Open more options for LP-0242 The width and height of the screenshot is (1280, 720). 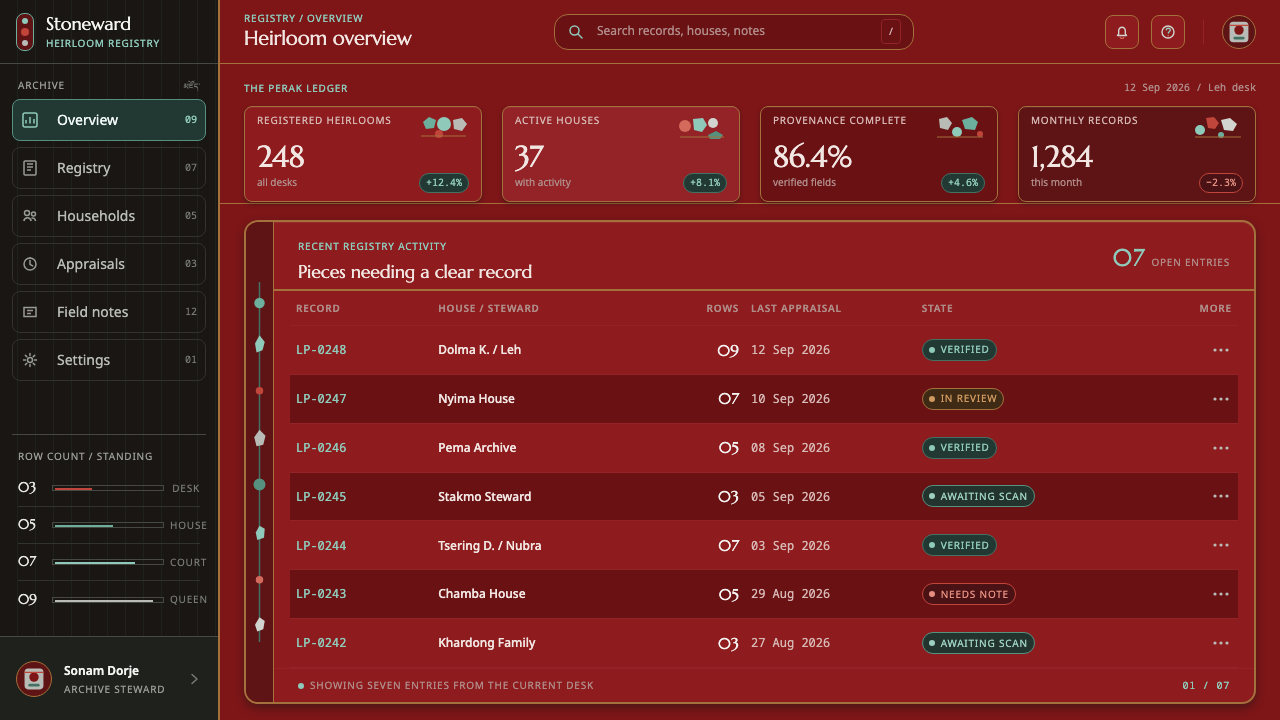pyautogui.click(x=1220, y=643)
